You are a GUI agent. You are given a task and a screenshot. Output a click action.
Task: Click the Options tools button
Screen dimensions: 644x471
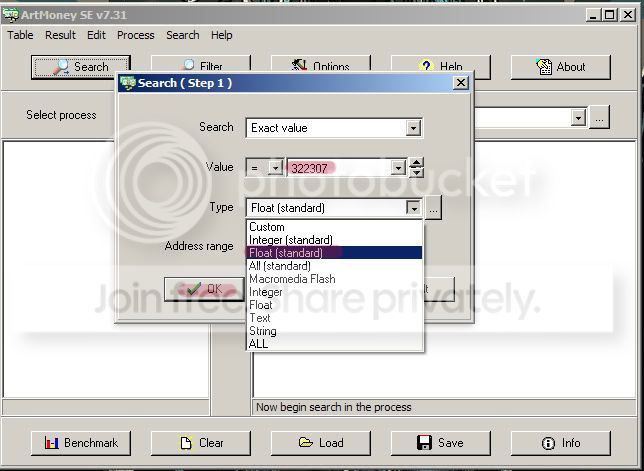321,65
